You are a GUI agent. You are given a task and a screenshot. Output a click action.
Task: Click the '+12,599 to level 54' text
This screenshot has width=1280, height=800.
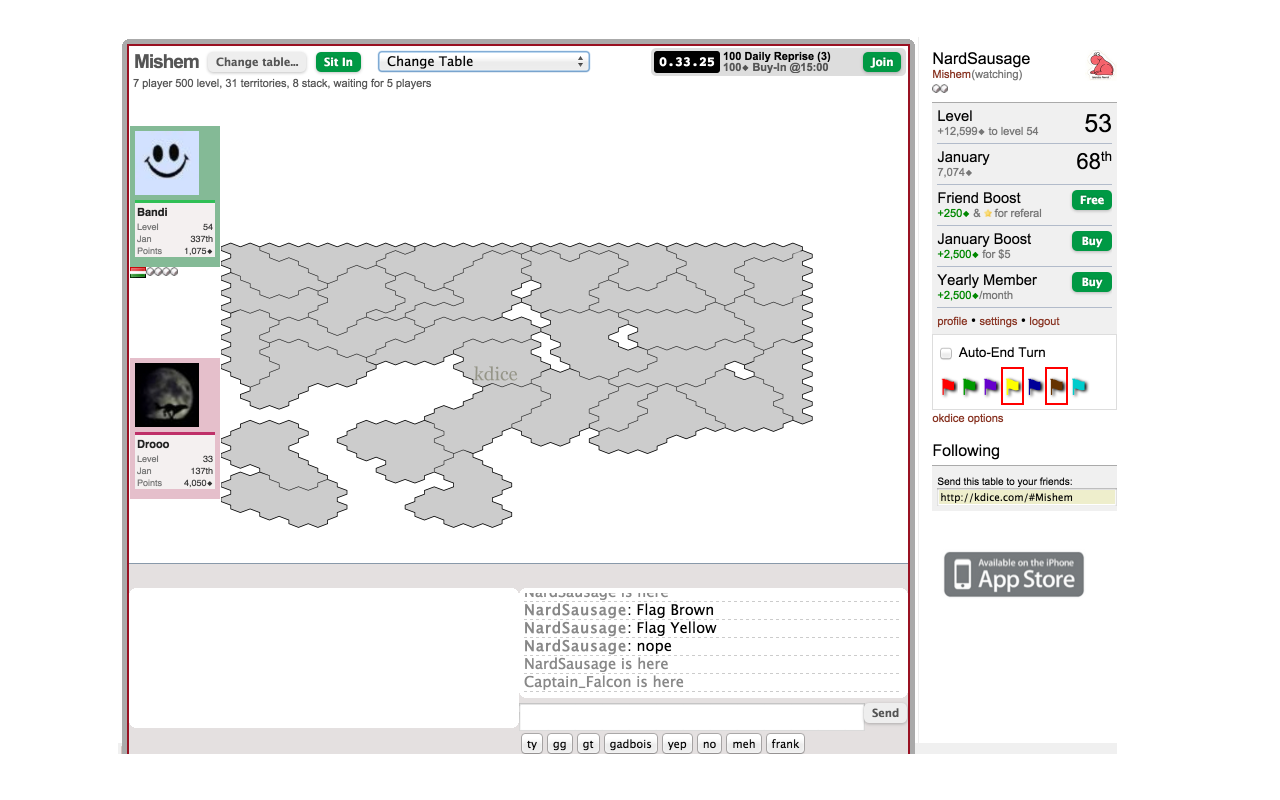click(x=987, y=132)
